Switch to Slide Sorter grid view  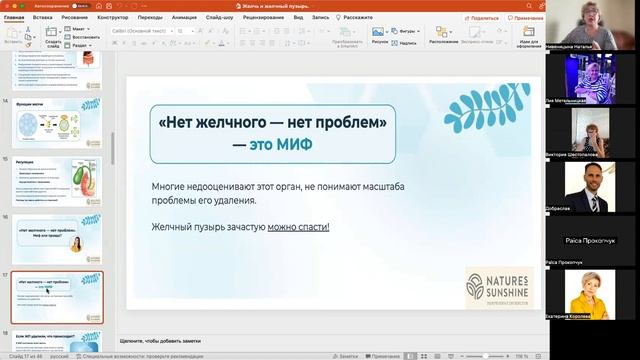(424, 356)
